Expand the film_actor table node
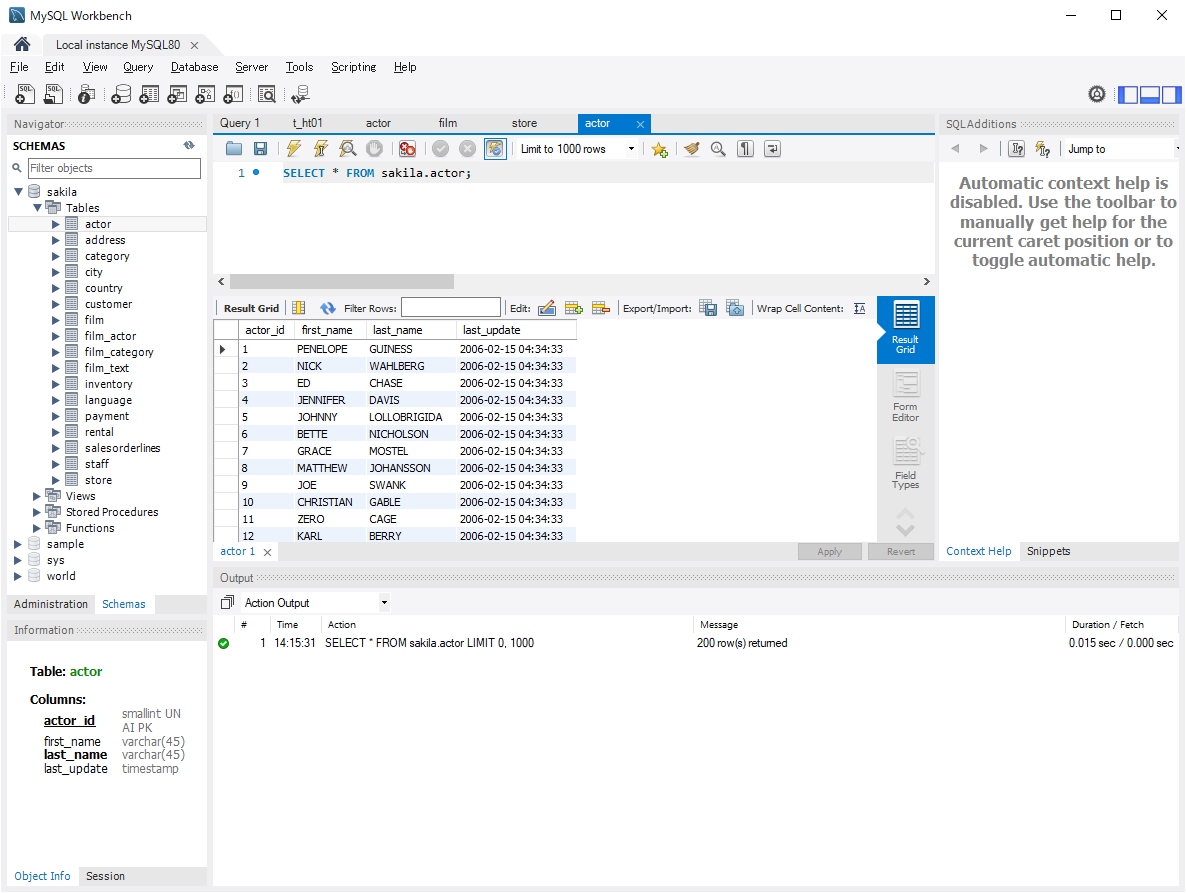1186x893 pixels. (x=55, y=336)
